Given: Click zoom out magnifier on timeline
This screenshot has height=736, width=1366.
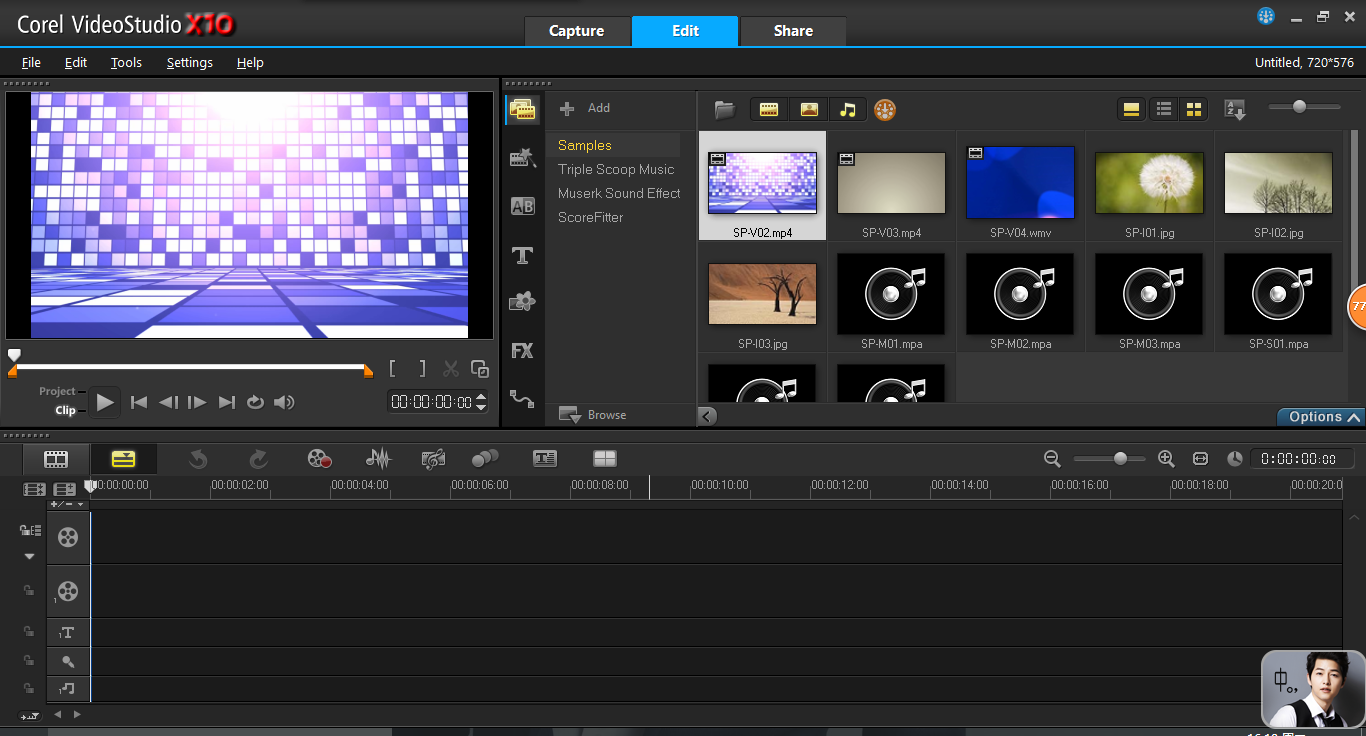Looking at the screenshot, I should click(1052, 458).
